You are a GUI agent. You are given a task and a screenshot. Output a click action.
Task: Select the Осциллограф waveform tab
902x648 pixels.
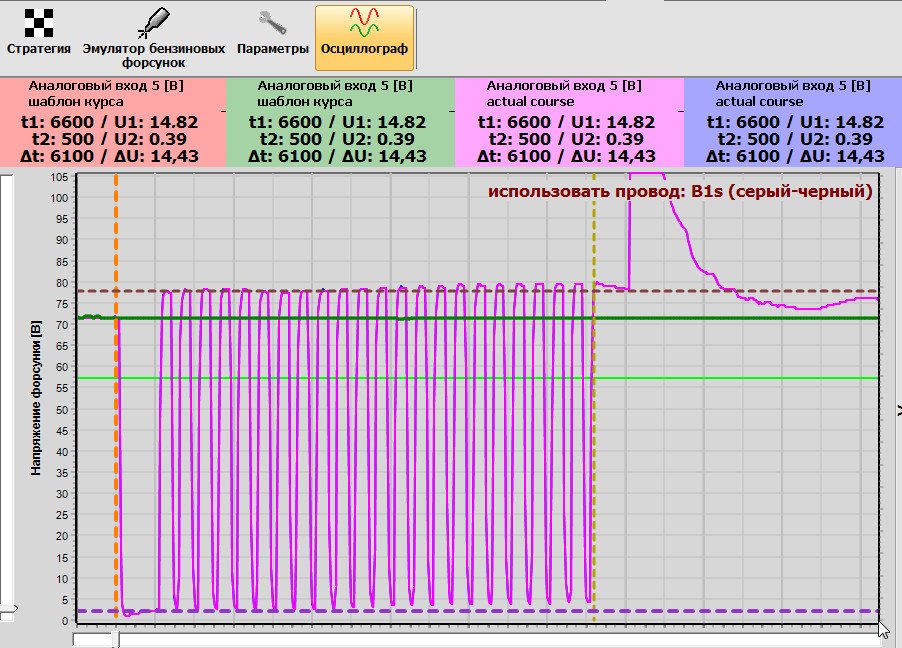click(x=364, y=36)
